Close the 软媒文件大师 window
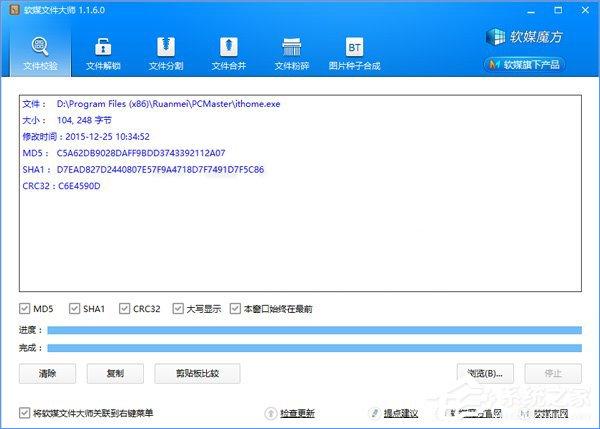The image size is (600, 429). pyautogui.click(x=585, y=10)
